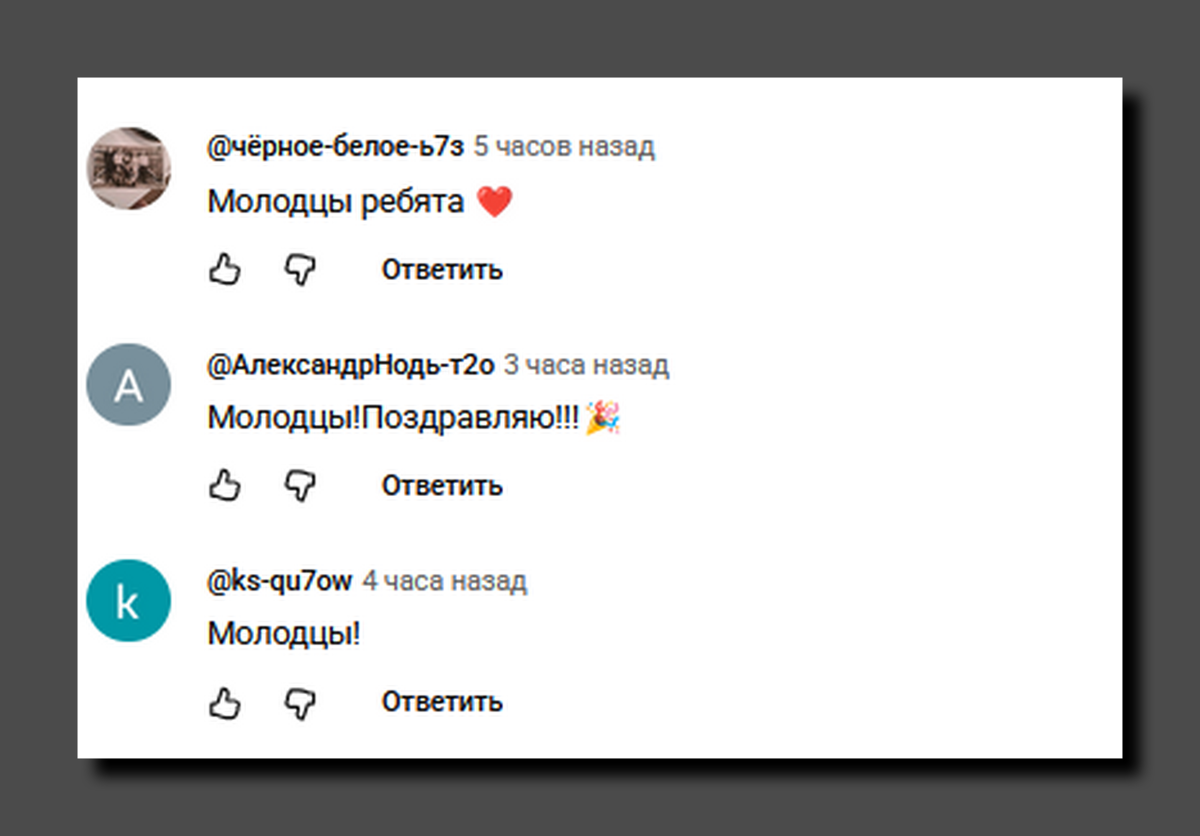Open the @ks-qu7ow username link

pos(280,581)
